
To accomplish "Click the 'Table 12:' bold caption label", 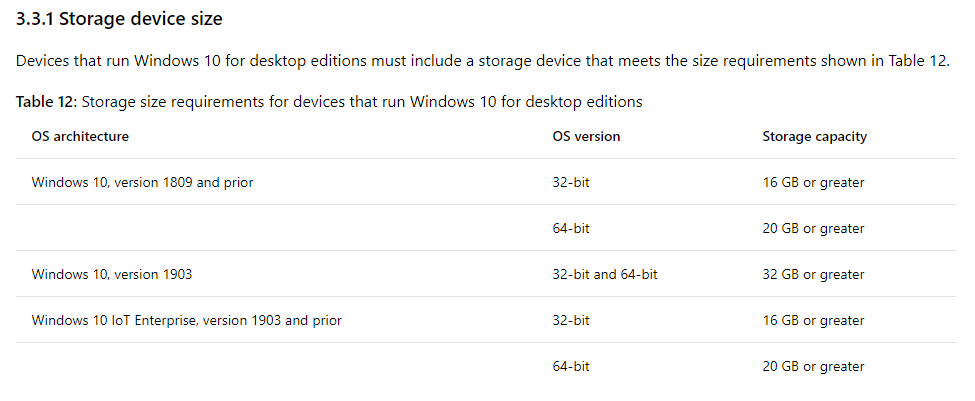I will click(46, 101).
